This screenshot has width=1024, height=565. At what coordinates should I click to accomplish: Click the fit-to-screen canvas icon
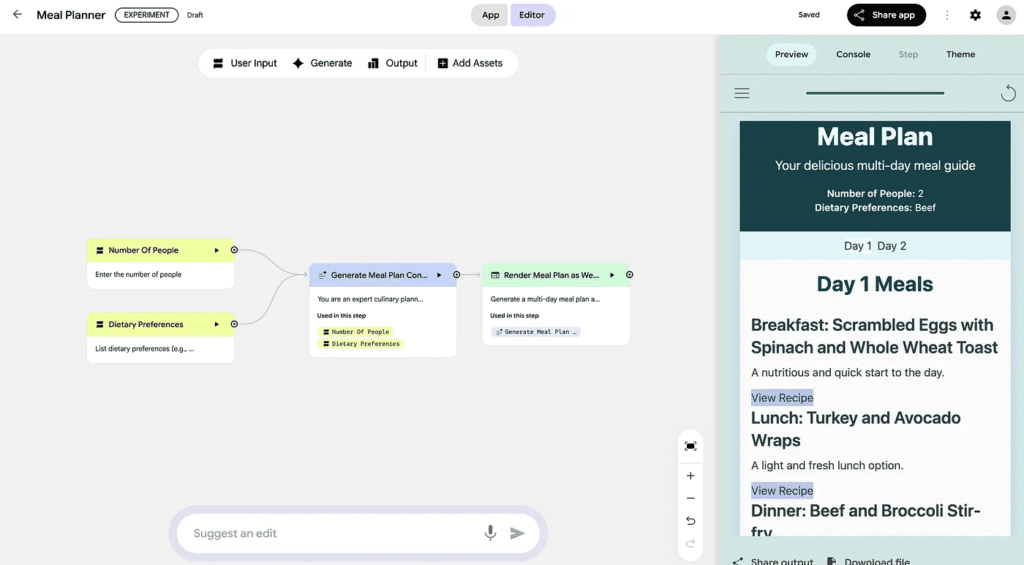(690, 446)
